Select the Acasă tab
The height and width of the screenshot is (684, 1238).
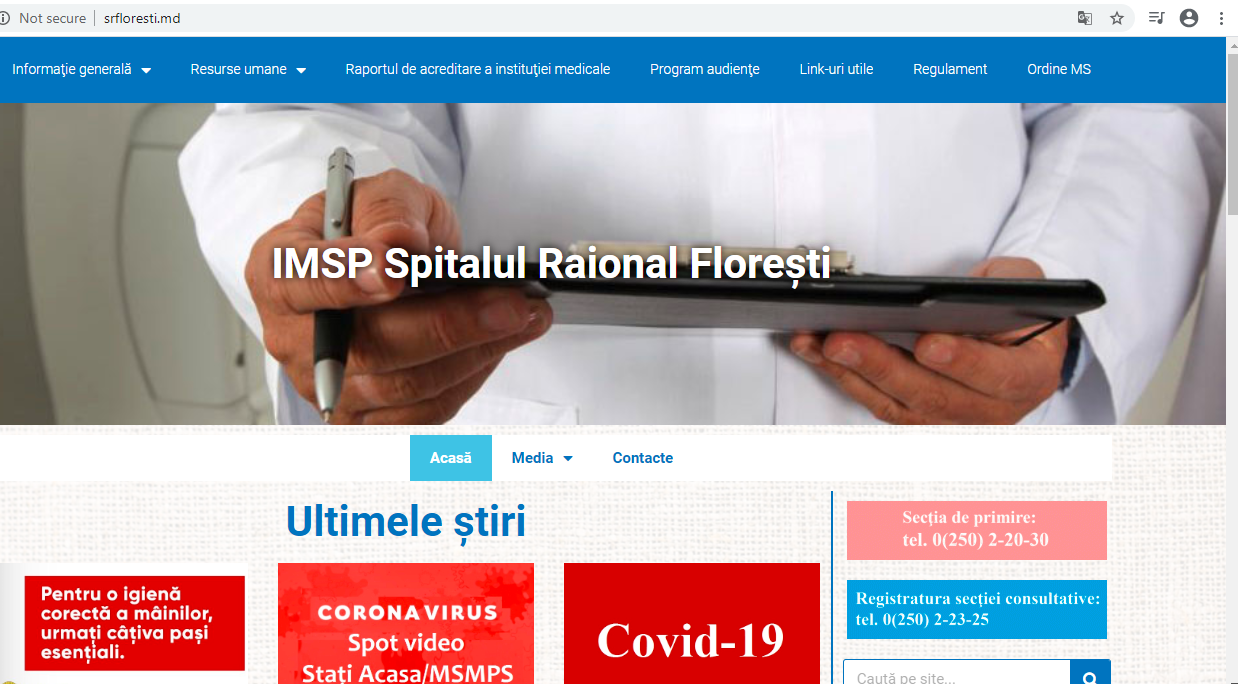click(450, 458)
